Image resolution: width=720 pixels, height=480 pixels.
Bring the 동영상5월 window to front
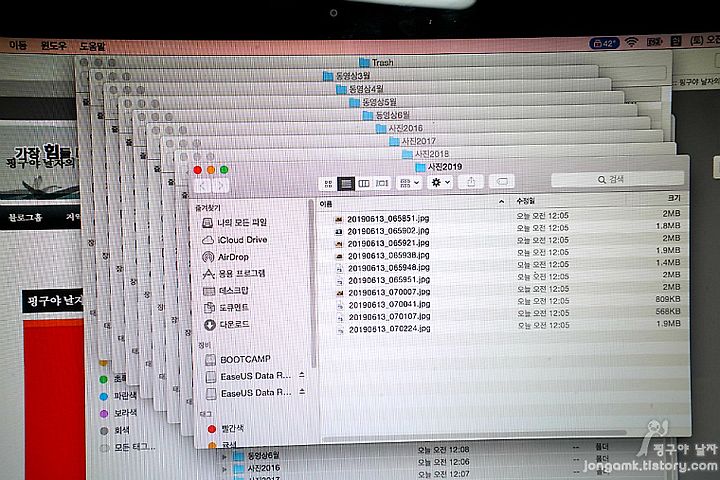click(x=373, y=102)
